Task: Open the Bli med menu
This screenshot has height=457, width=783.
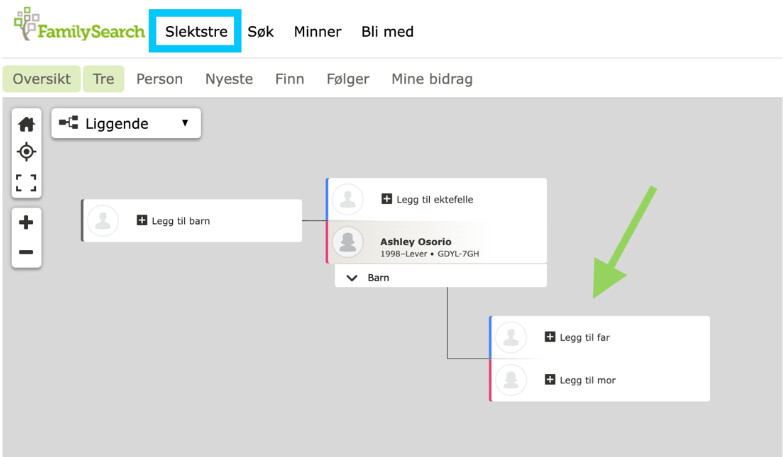Action: click(388, 31)
